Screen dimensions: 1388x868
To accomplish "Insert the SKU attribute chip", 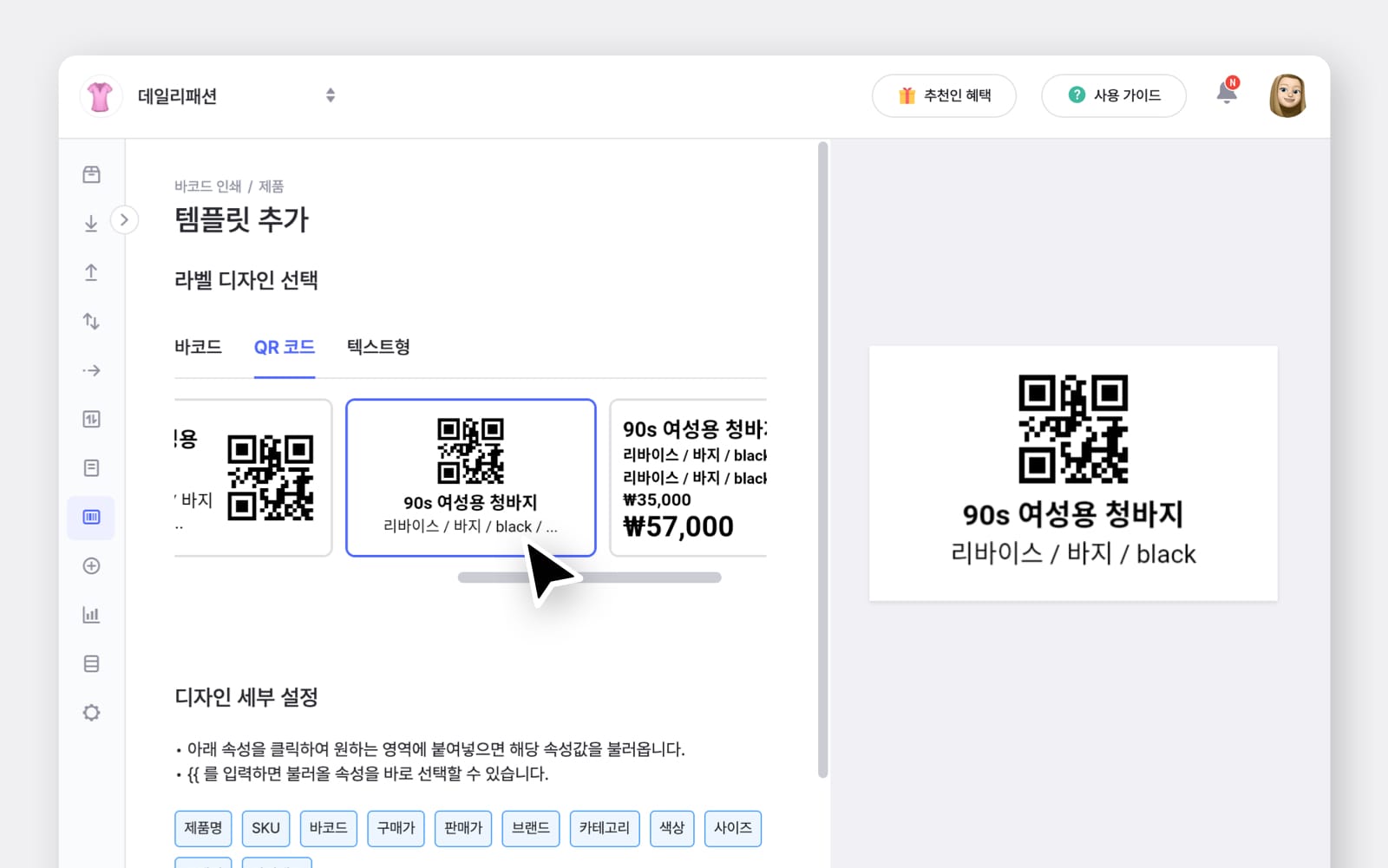I will [x=265, y=828].
